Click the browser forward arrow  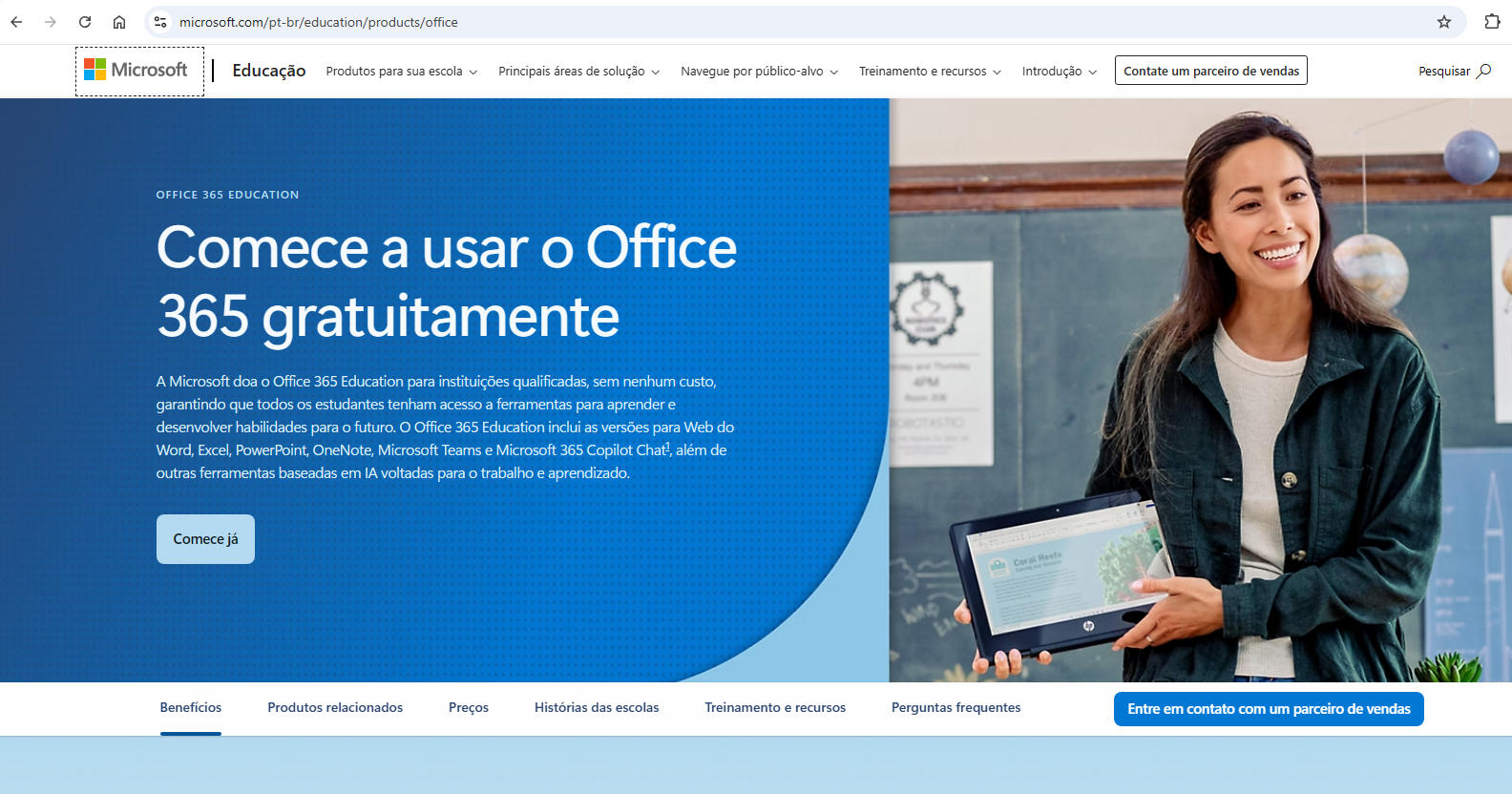51,22
